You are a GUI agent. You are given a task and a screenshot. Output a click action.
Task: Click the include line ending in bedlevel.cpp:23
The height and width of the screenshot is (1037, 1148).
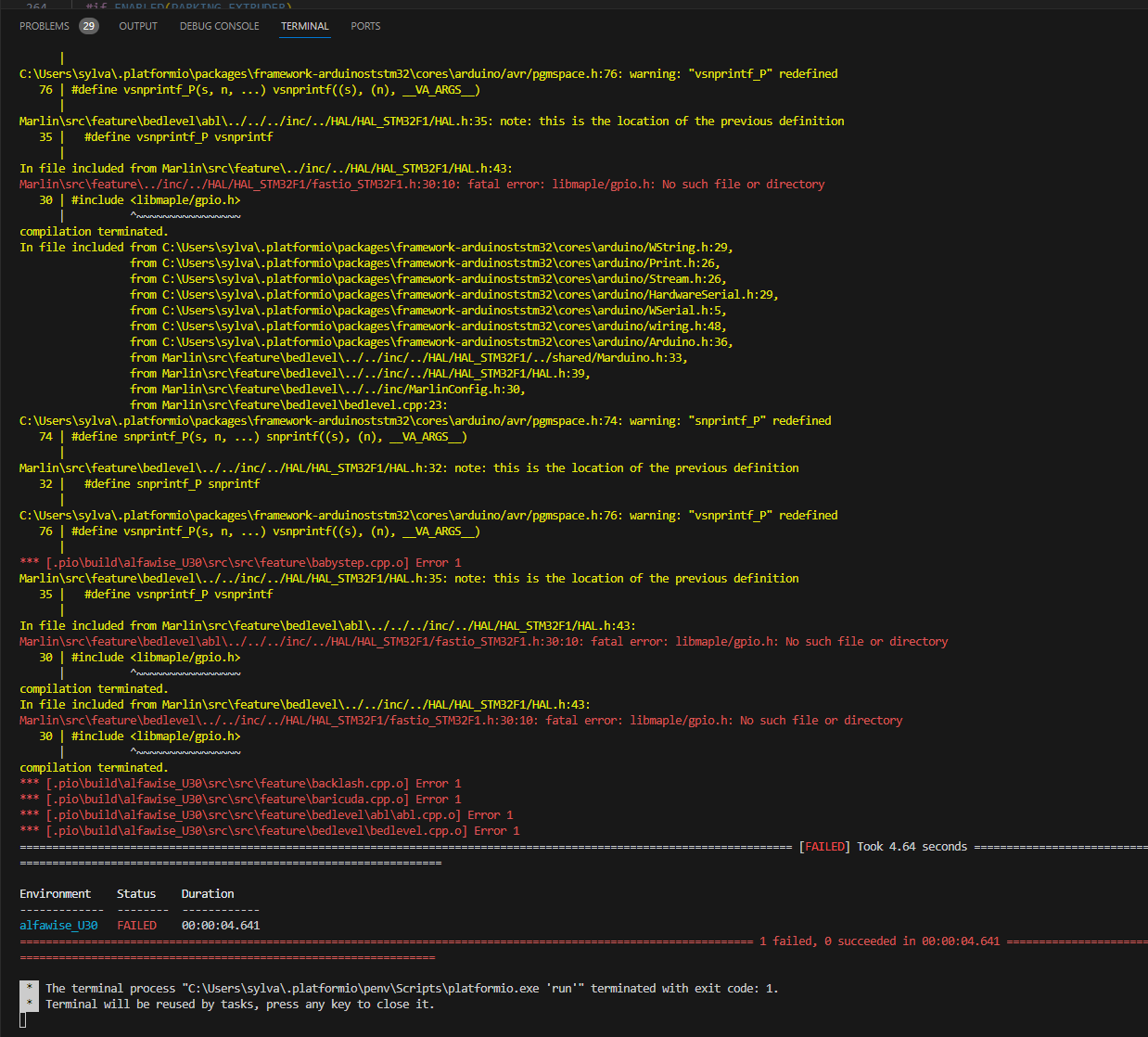pyautogui.click(x=288, y=405)
